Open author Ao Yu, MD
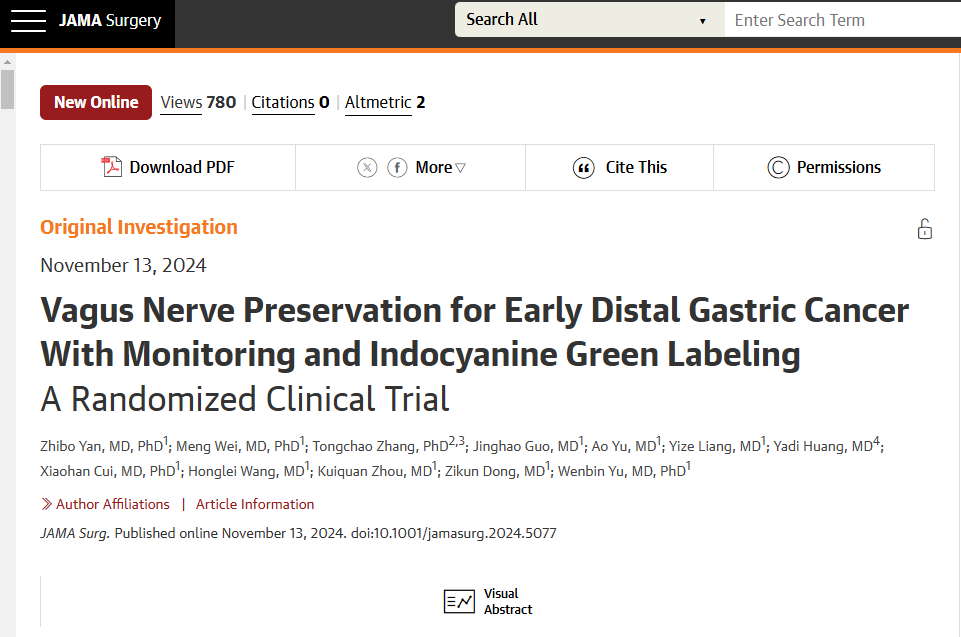Image resolution: width=961 pixels, height=637 pixels. point(626,445)
